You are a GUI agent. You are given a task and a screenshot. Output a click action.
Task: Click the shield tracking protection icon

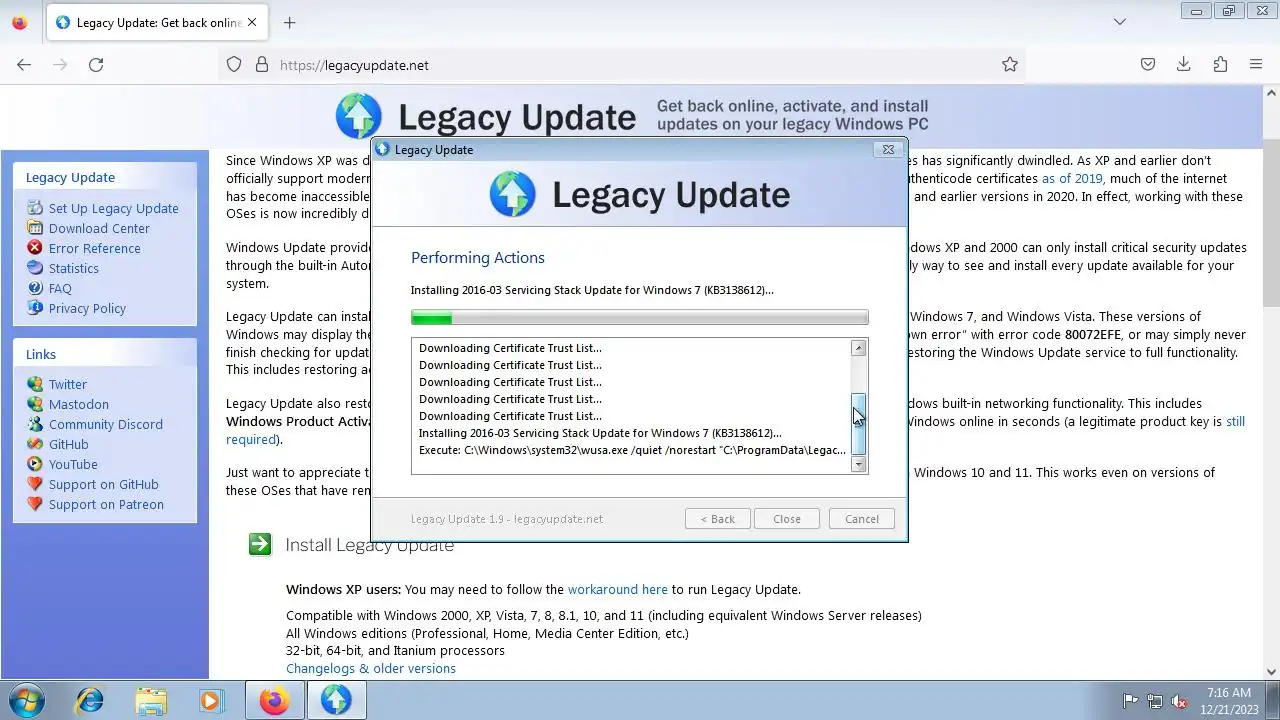pos(234,65)
